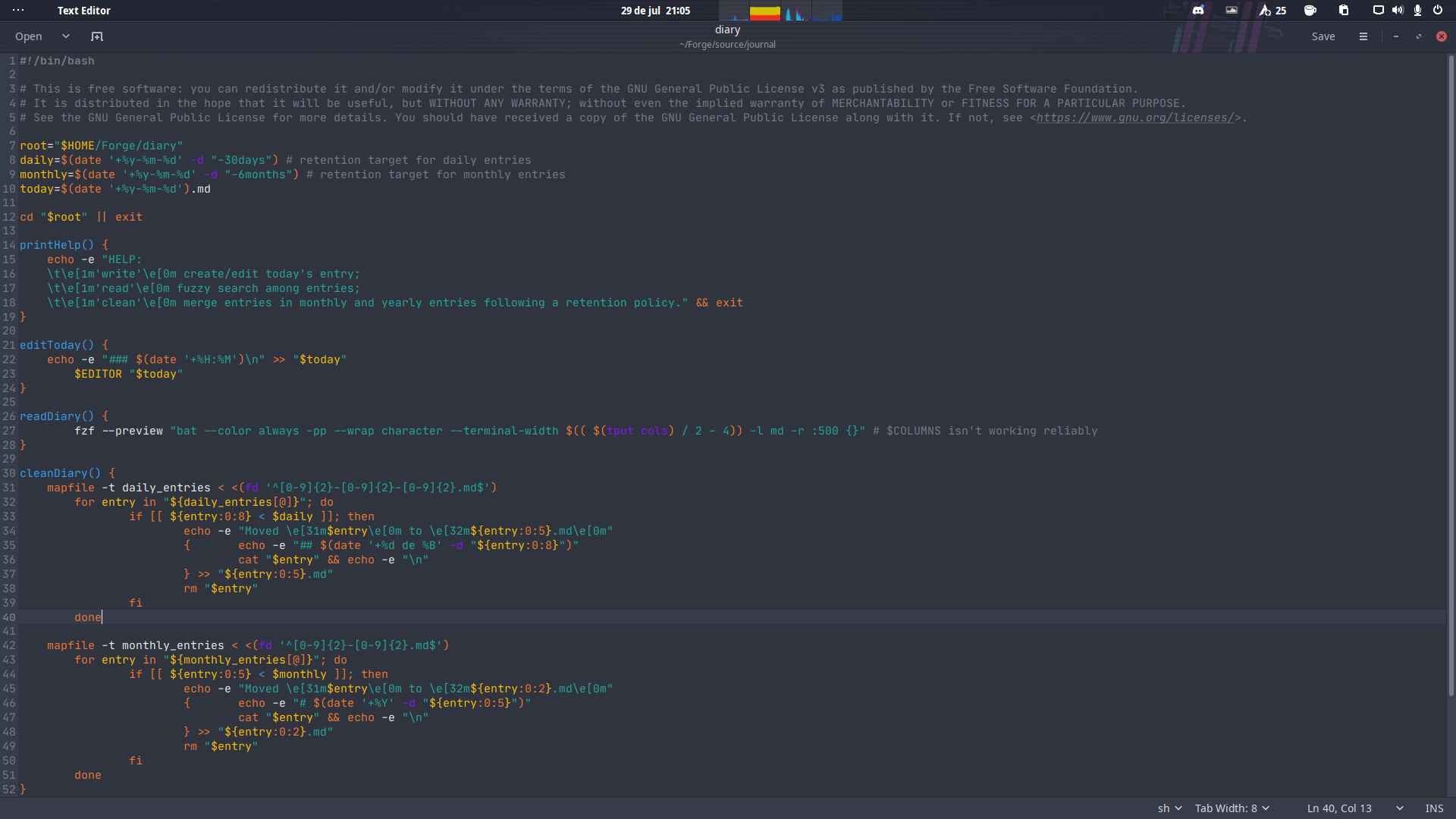Click the caffeine coffee cup icon

pyautogui.click(x=1310, y=11)
